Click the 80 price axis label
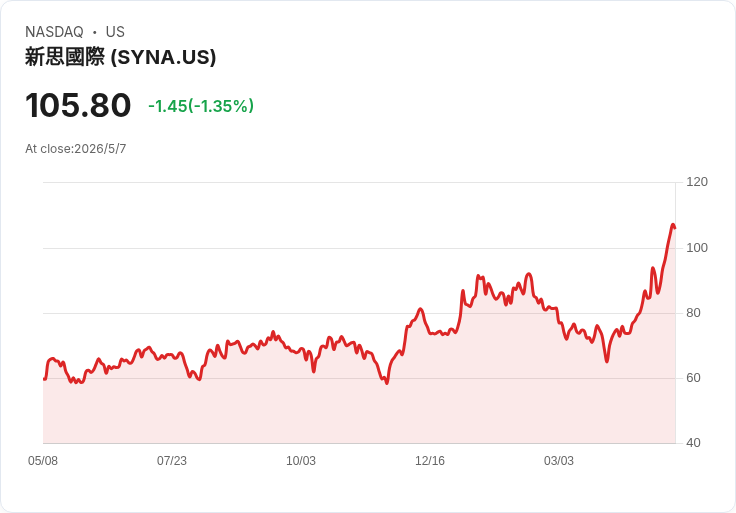Viewport: 736px width, 513px height. [693, 313]
